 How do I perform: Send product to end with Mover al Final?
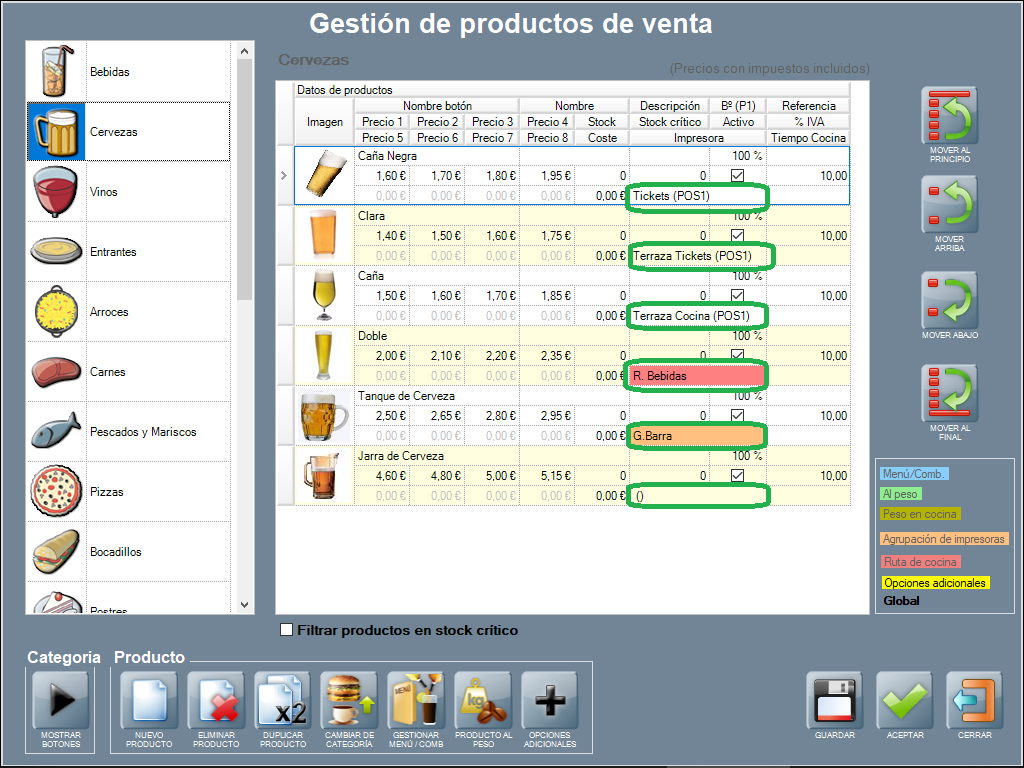pyautogui.click(x=949, y=395)
